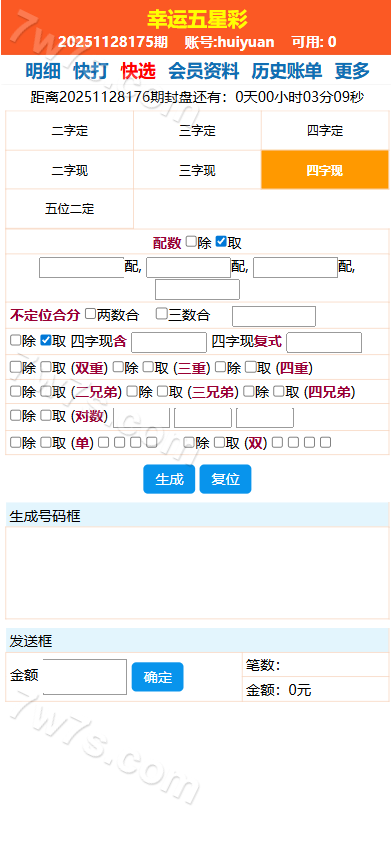Image resolution: width=391 pixels, height=846 pixels.
Task: Check 除 checkbox for 二兄弟
Action: click(x=15, y=391)
